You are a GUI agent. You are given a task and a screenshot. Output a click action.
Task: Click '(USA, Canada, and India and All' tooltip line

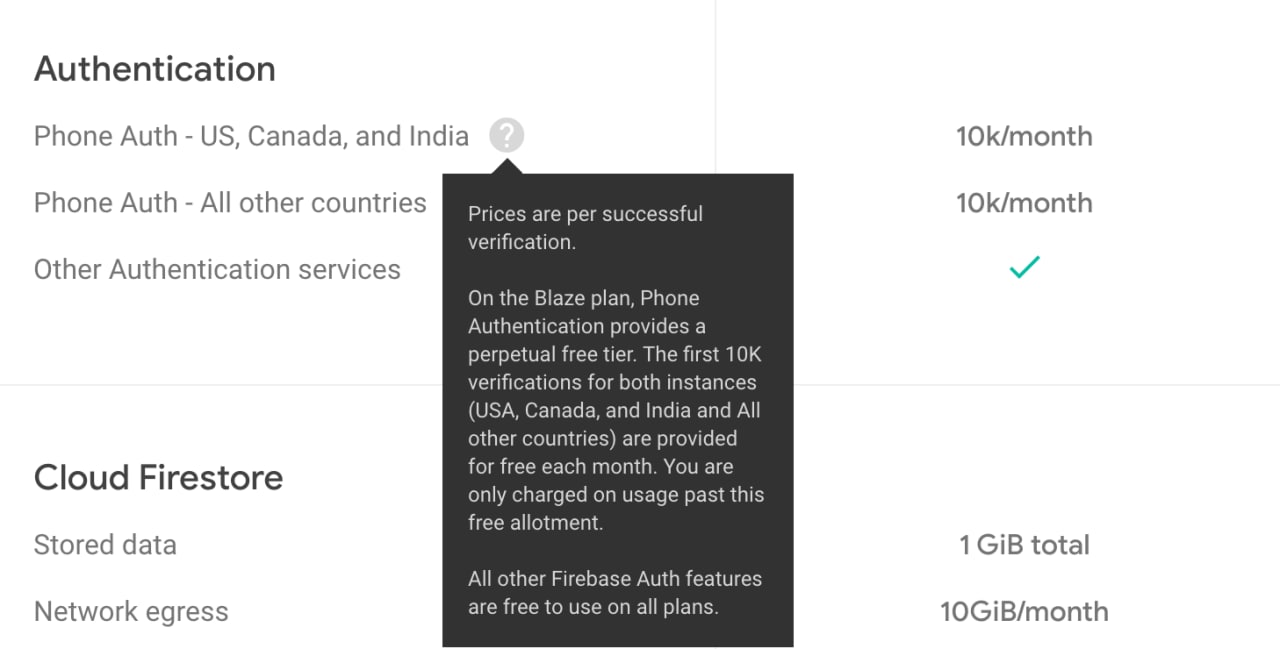click(x=614, y=410)
